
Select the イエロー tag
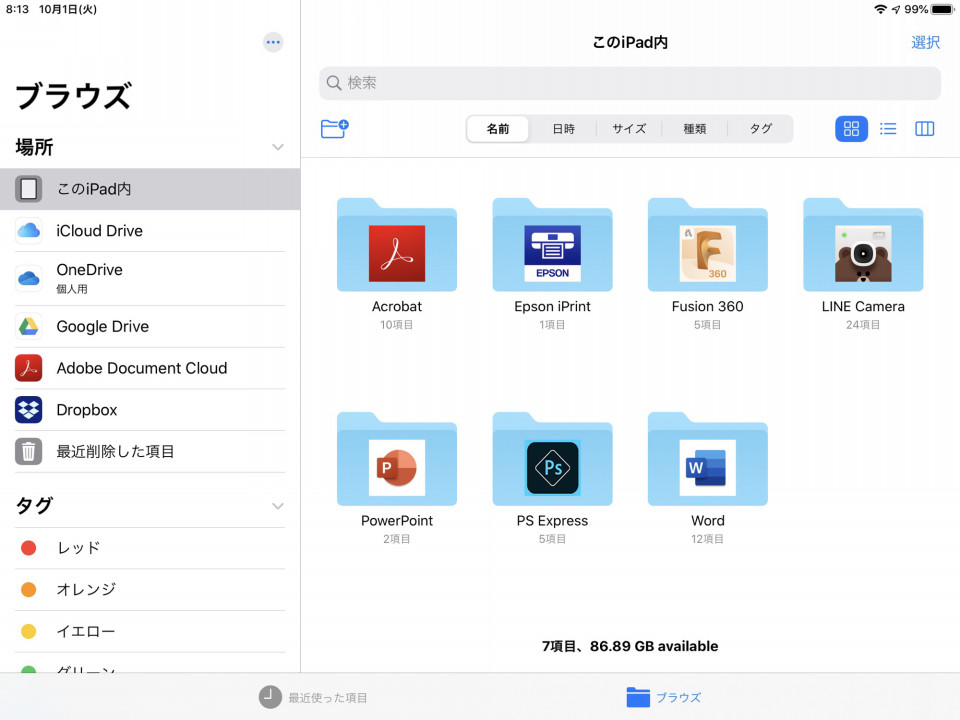[x=150, y=631]
